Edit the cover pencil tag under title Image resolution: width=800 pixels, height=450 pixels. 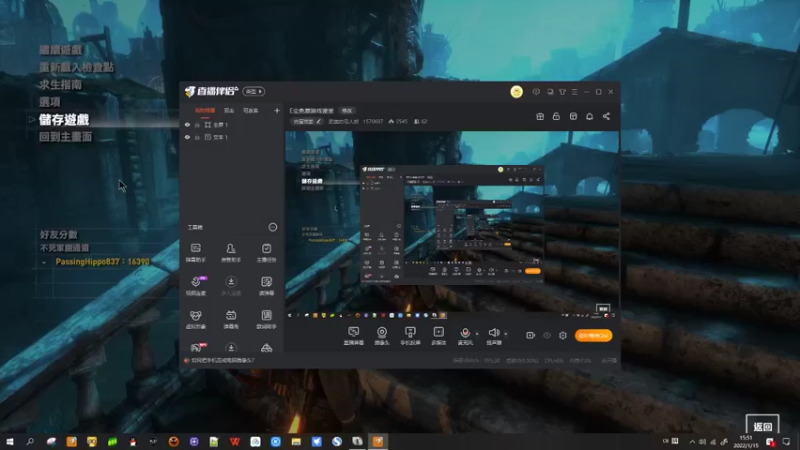(x=307, y=121)
